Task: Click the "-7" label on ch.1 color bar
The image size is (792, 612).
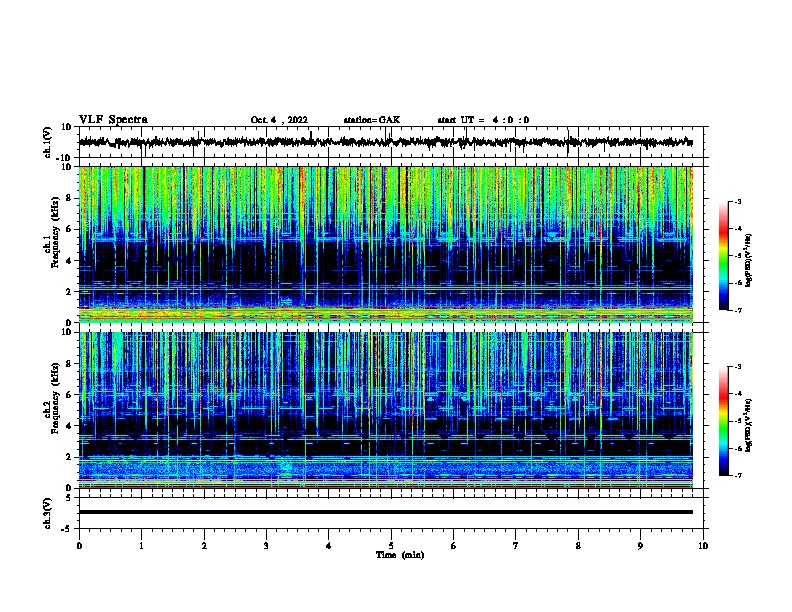Action: [737, 310]
